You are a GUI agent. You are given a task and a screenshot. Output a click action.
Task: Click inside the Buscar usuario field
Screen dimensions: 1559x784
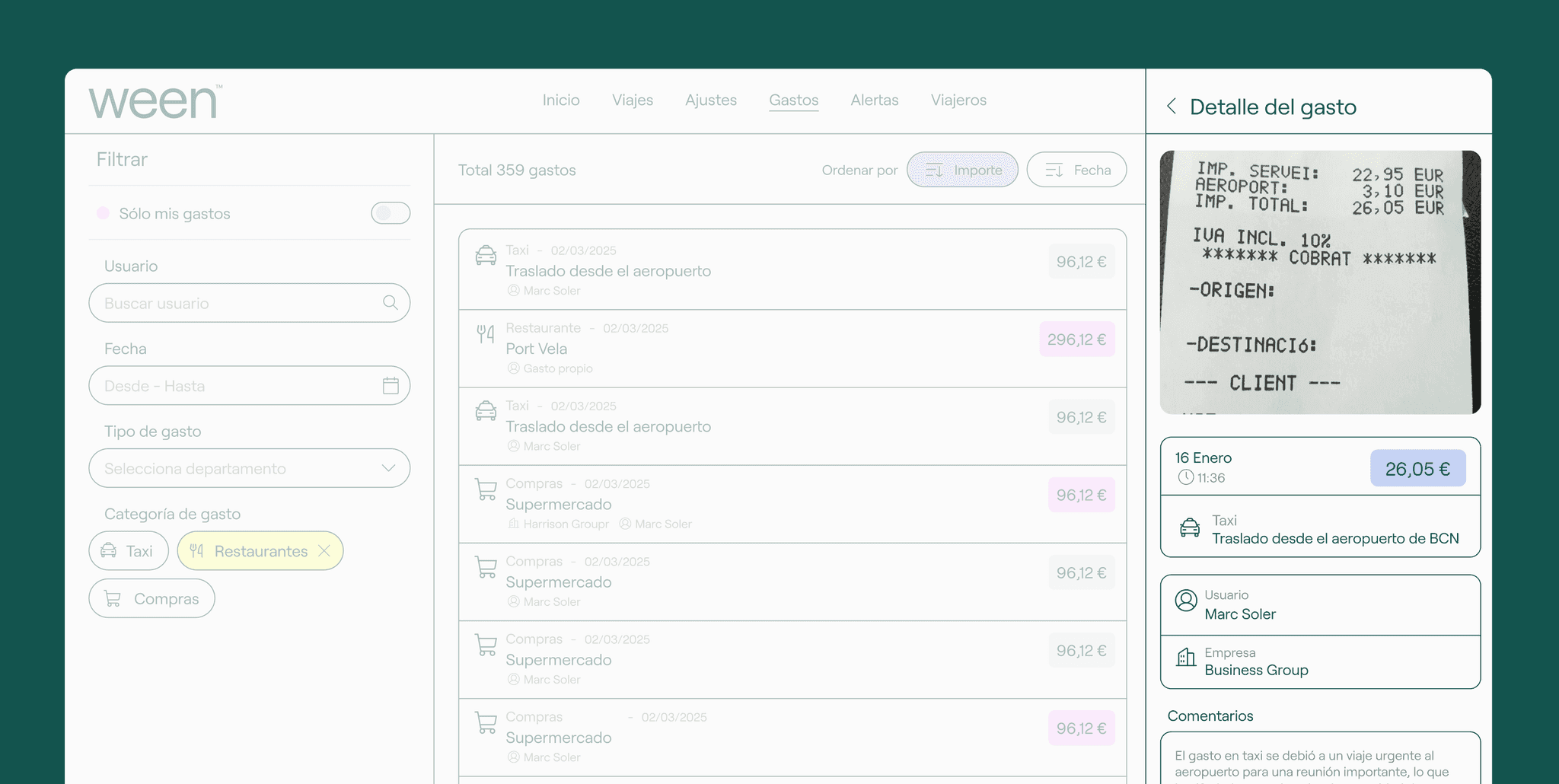click(x=250, y=303)
